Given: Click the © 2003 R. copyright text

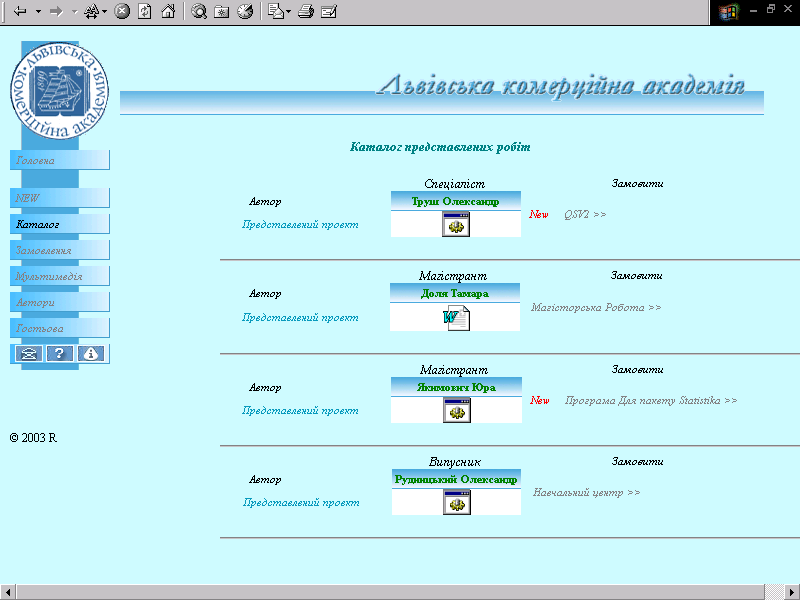Looking at the screenshot, I should point(34,438).
